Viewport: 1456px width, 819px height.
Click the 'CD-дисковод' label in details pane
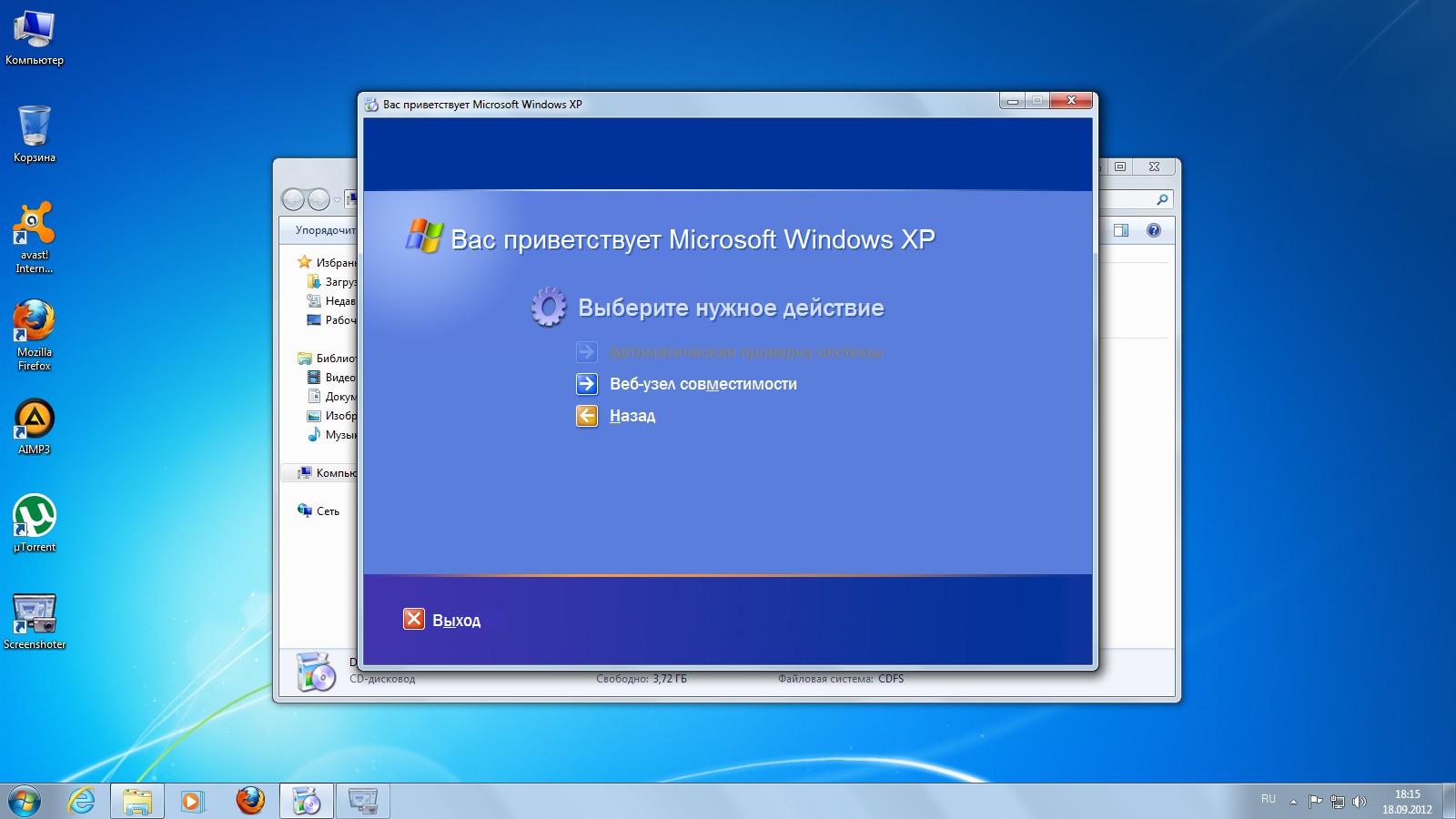(x=382, y=679)
